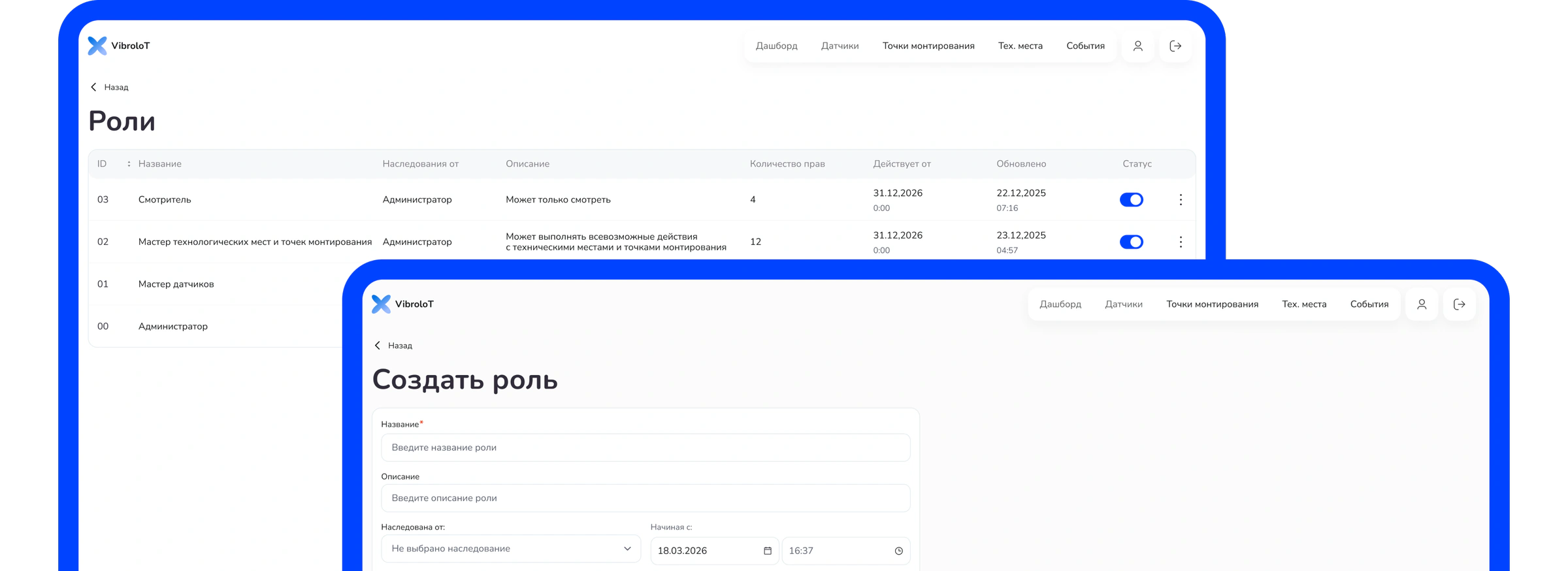Click the Наследования от column header
This screenshot has width=1568, height=571.
pos(421,164)
